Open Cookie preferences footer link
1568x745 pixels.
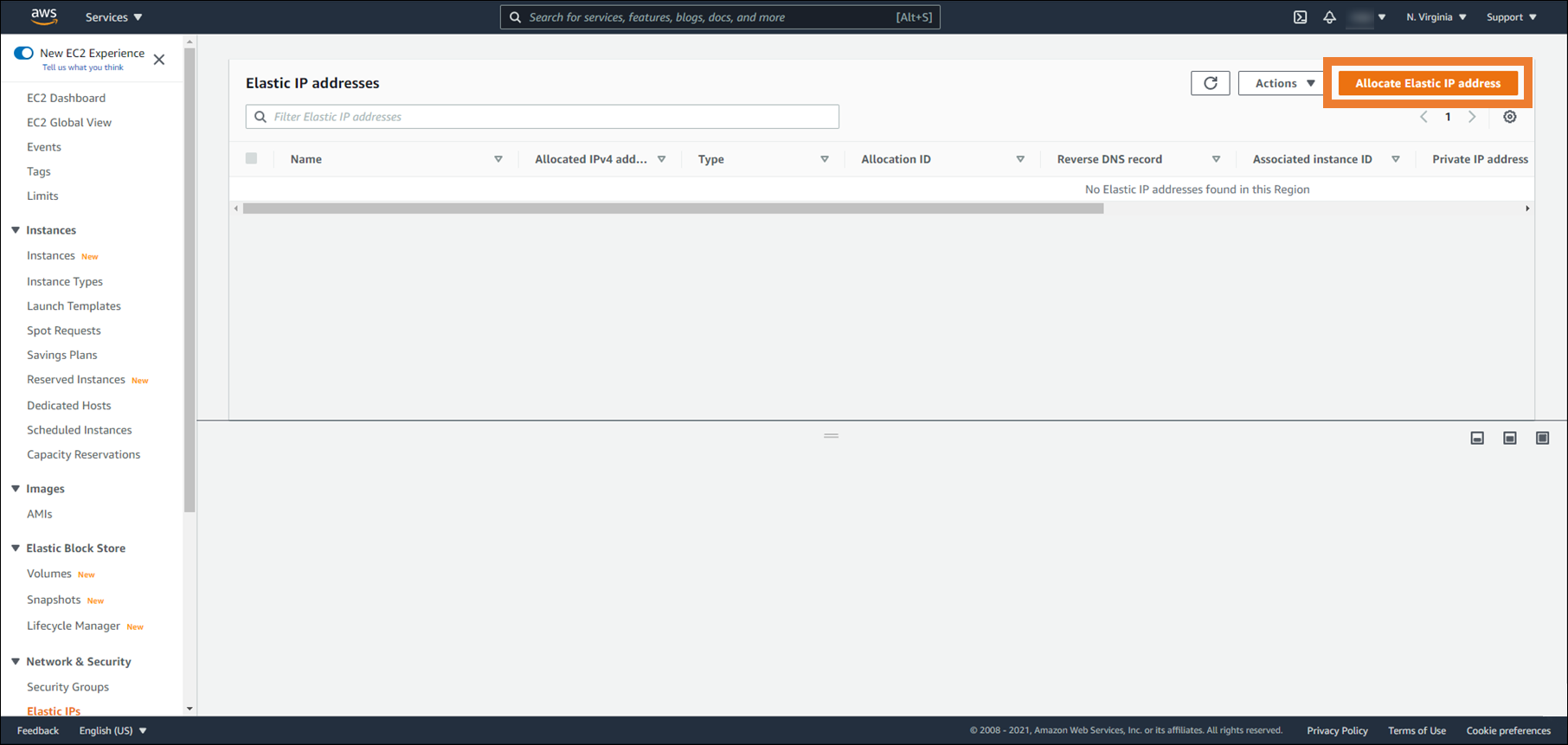(x=1508, y=731)
